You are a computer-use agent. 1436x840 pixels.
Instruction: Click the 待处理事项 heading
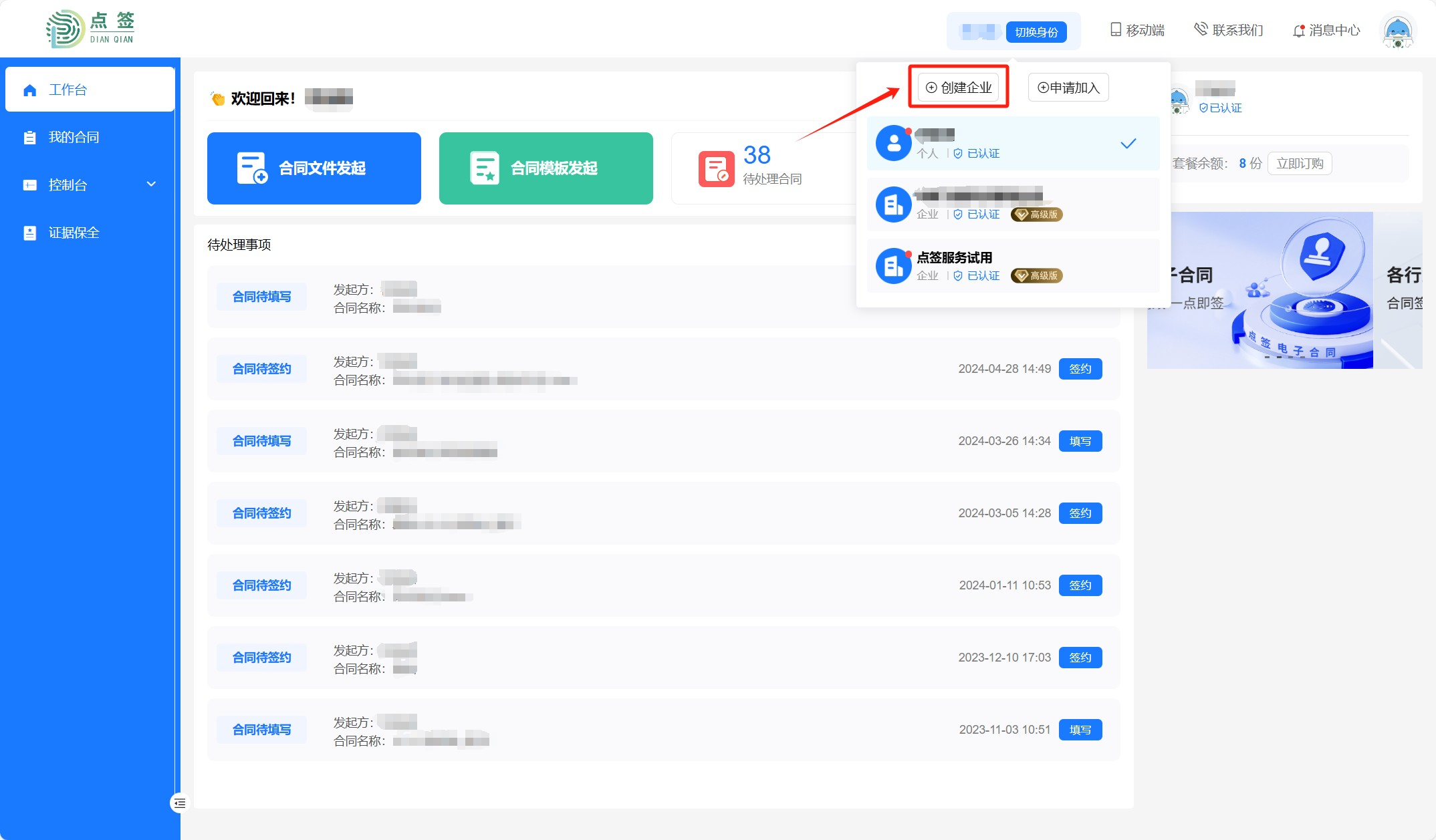tap(239, 245)
